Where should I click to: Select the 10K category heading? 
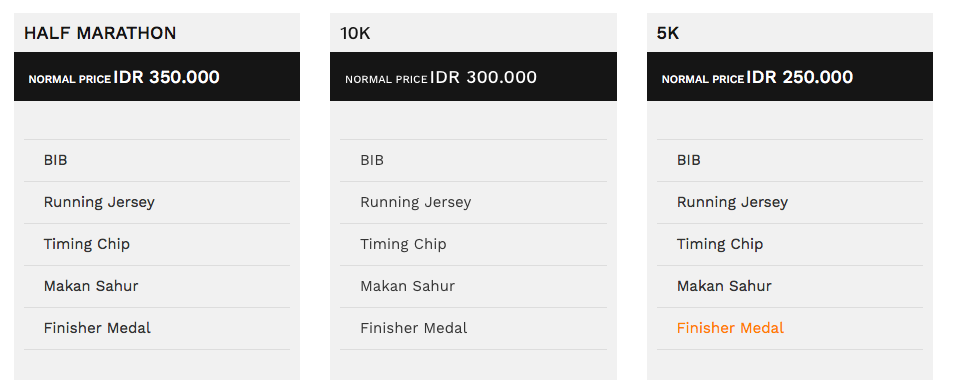pyautogui.click(x=355, y=33)
